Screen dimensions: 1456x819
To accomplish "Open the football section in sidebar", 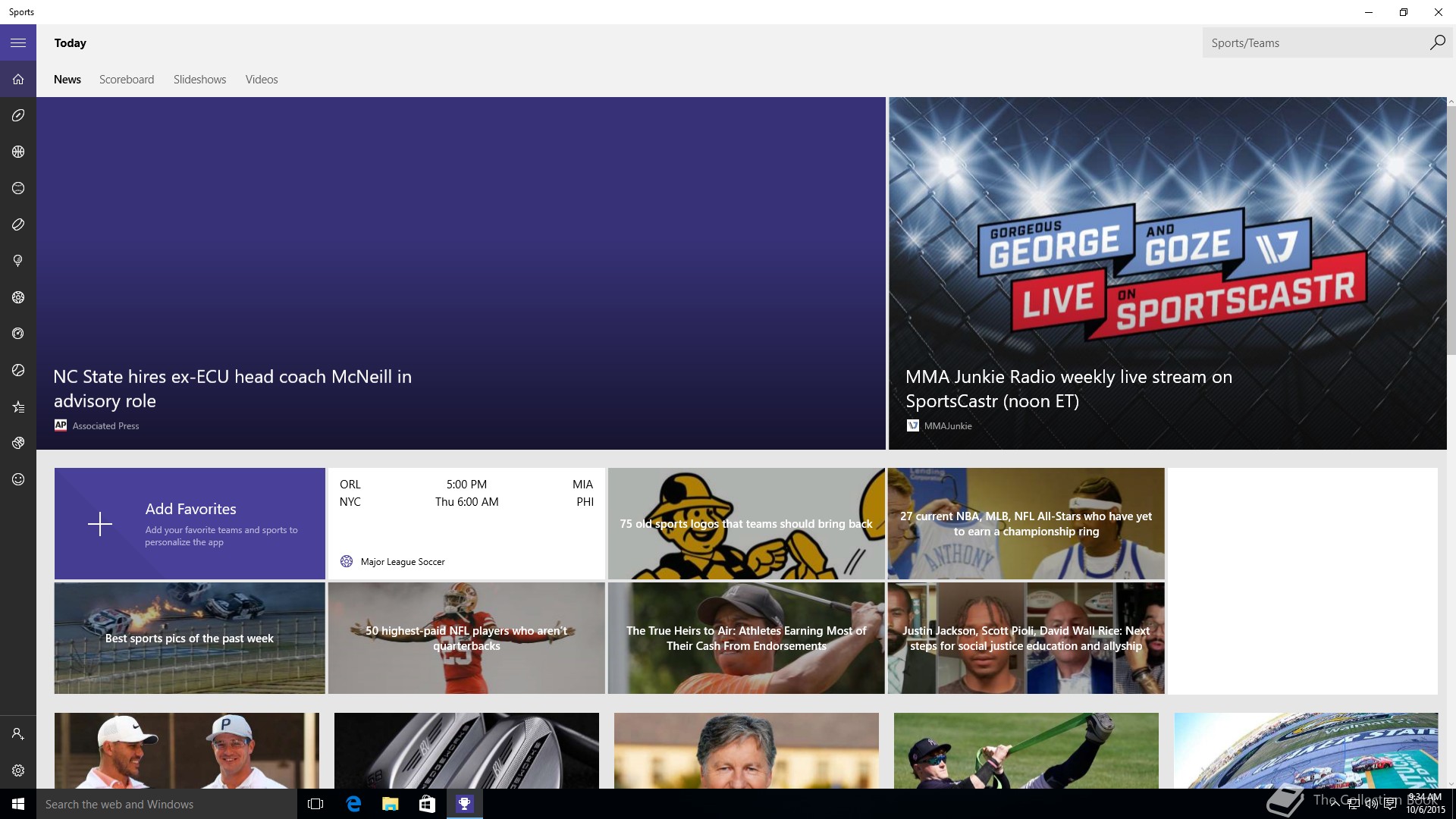I will (x=18, y=115).
